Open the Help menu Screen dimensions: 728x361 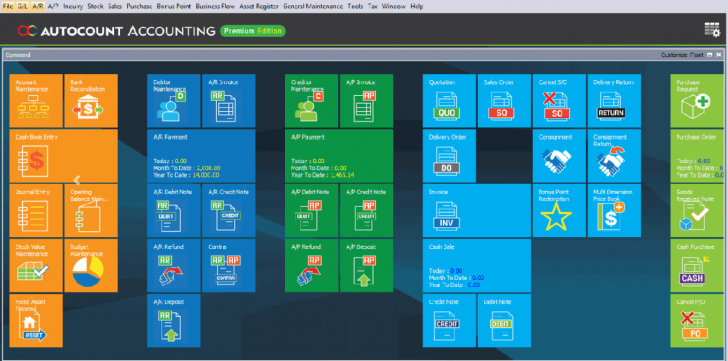coord(417,6)
